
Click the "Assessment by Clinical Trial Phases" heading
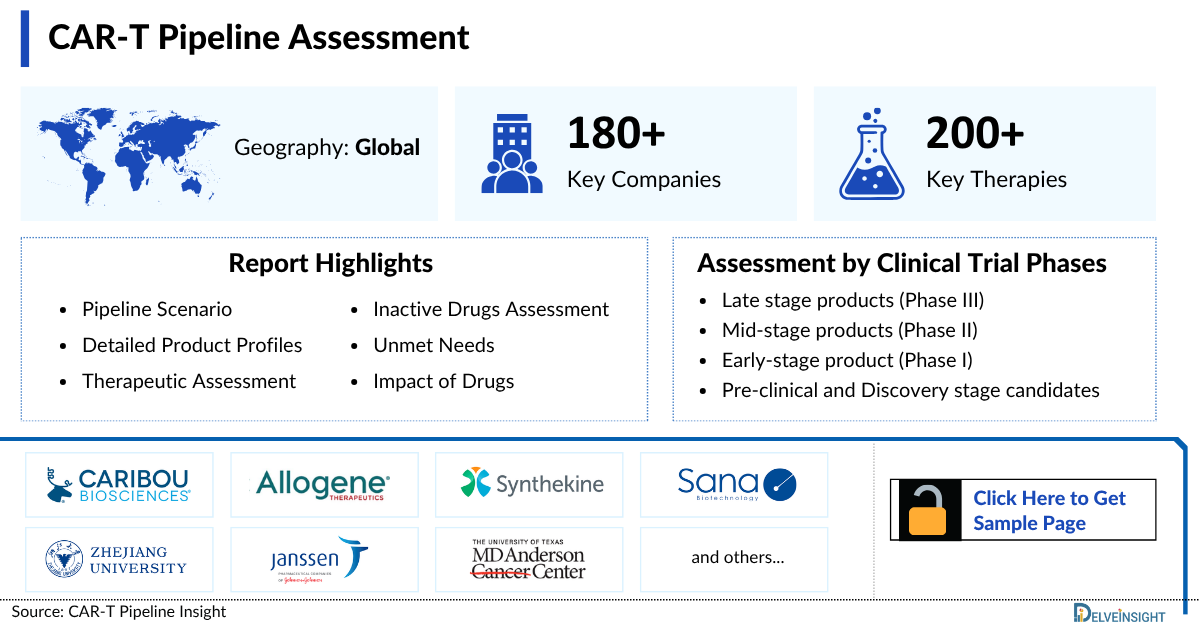coord(902,263)
